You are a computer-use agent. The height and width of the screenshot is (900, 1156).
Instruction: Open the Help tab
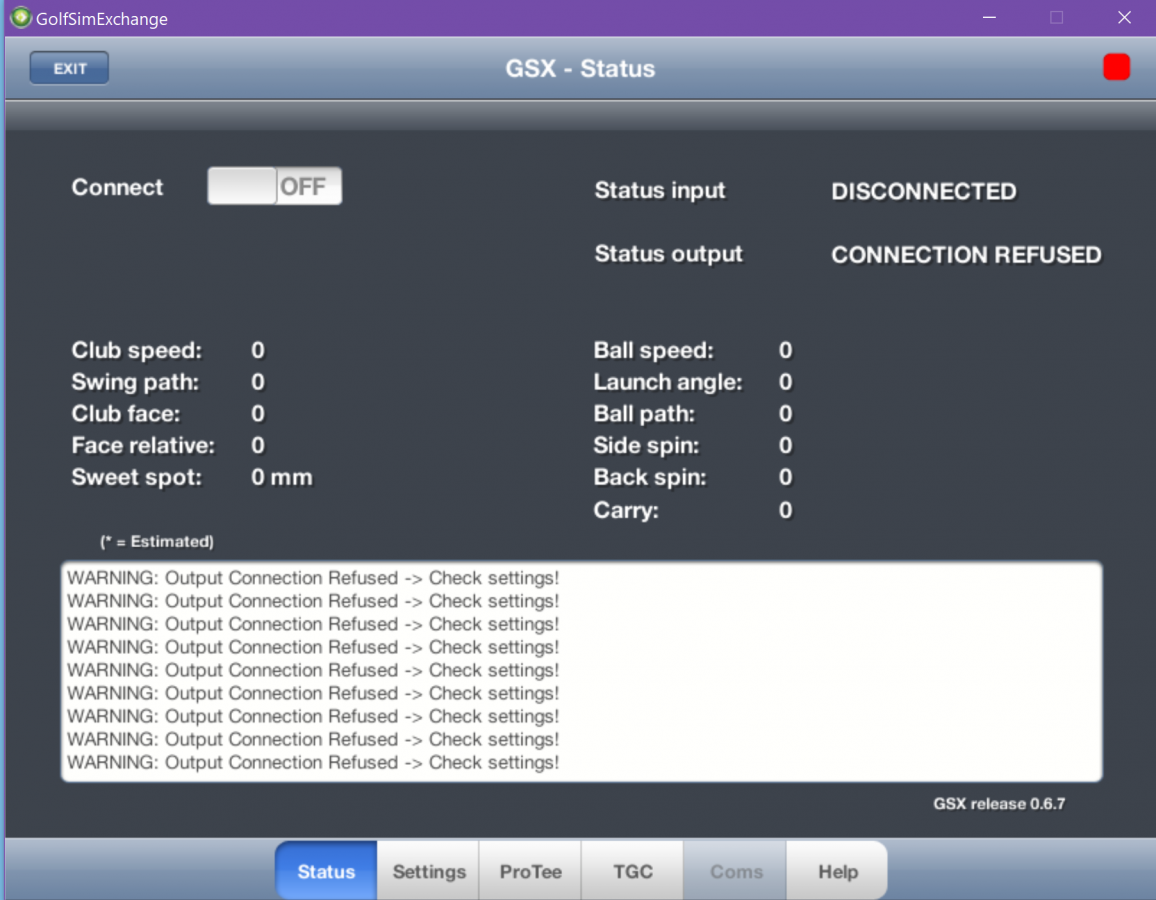(x=837, y=871)
